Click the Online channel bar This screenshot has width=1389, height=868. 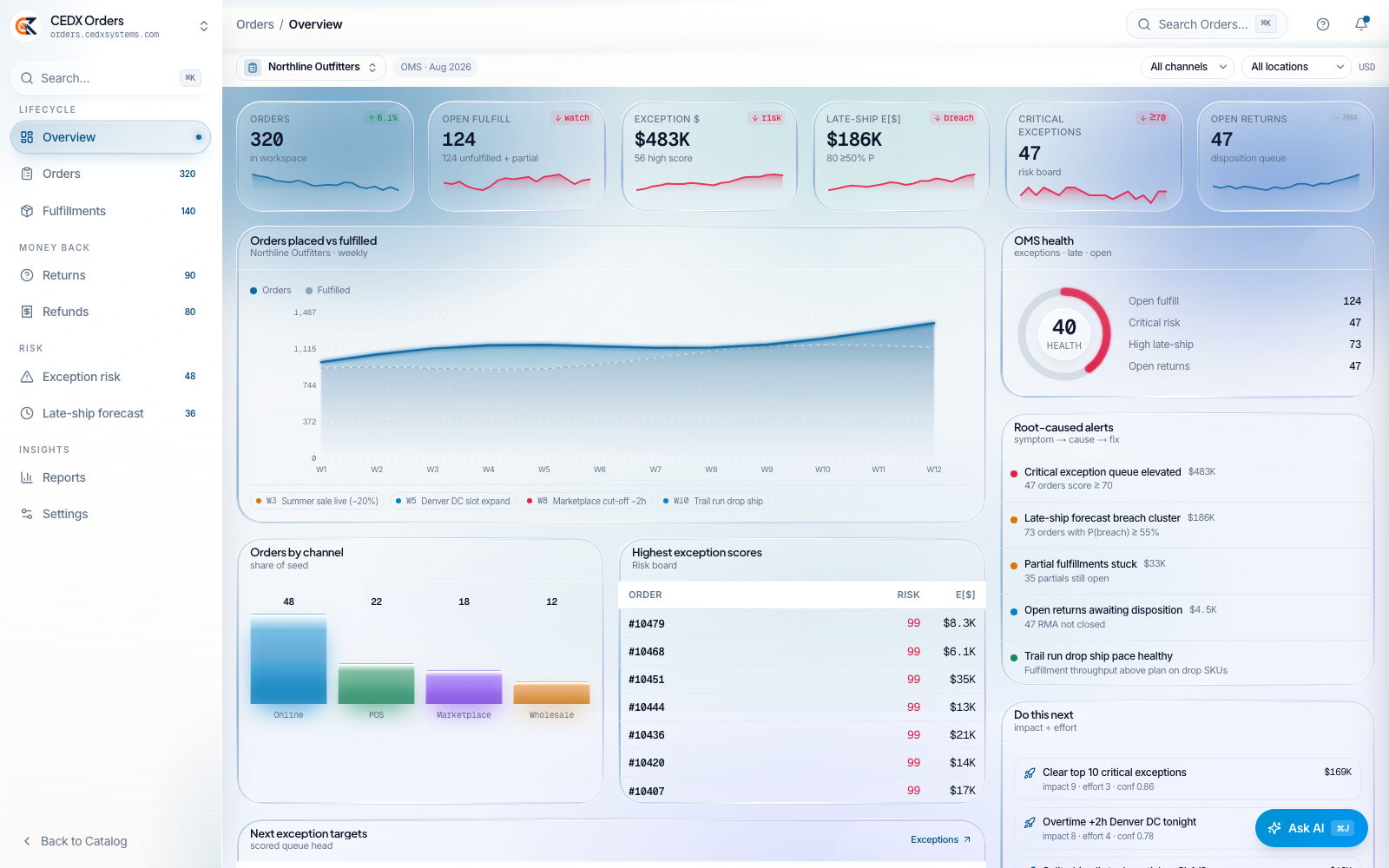point(288,660)
